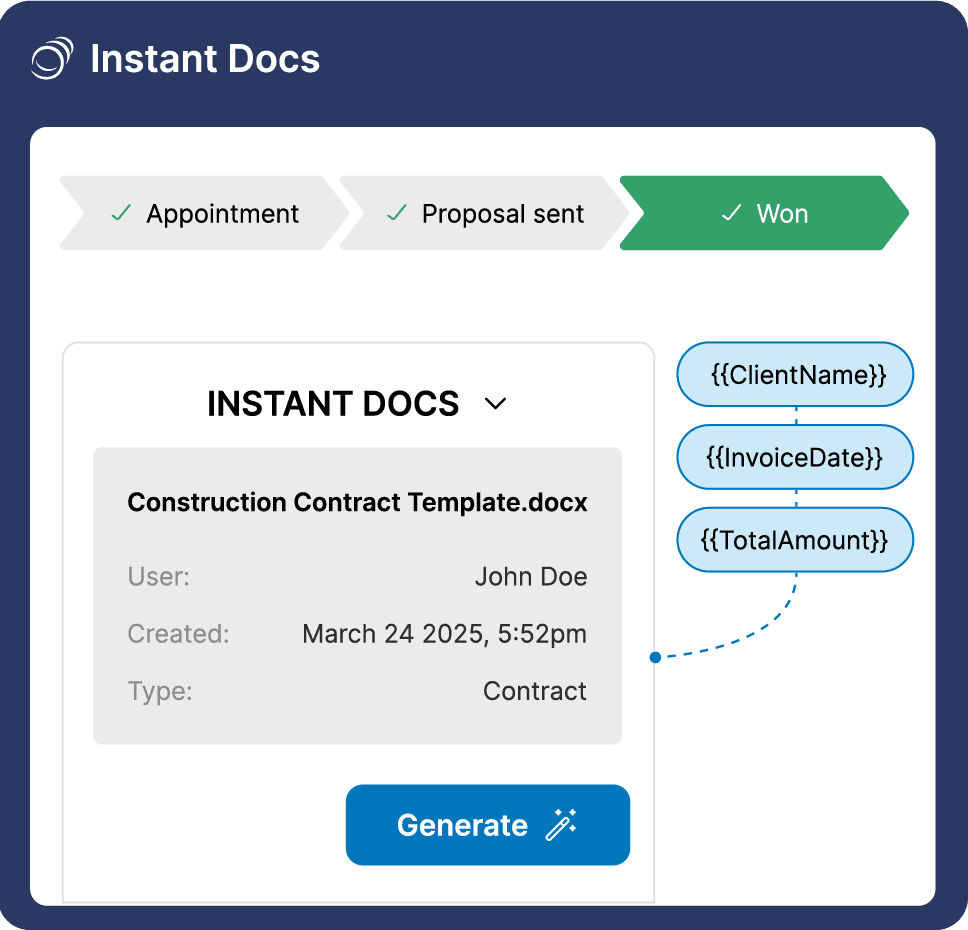Expand the INSTANT DOCS dropdown chevron
The width and height of the screenshot is (968, 930).
click(496, 403)
